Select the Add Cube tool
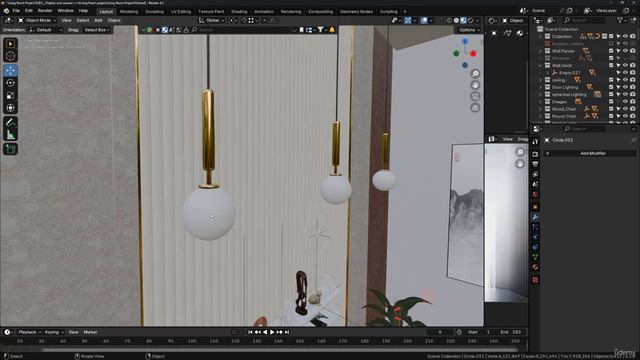 pyautogui.click(x=10, y=149)
